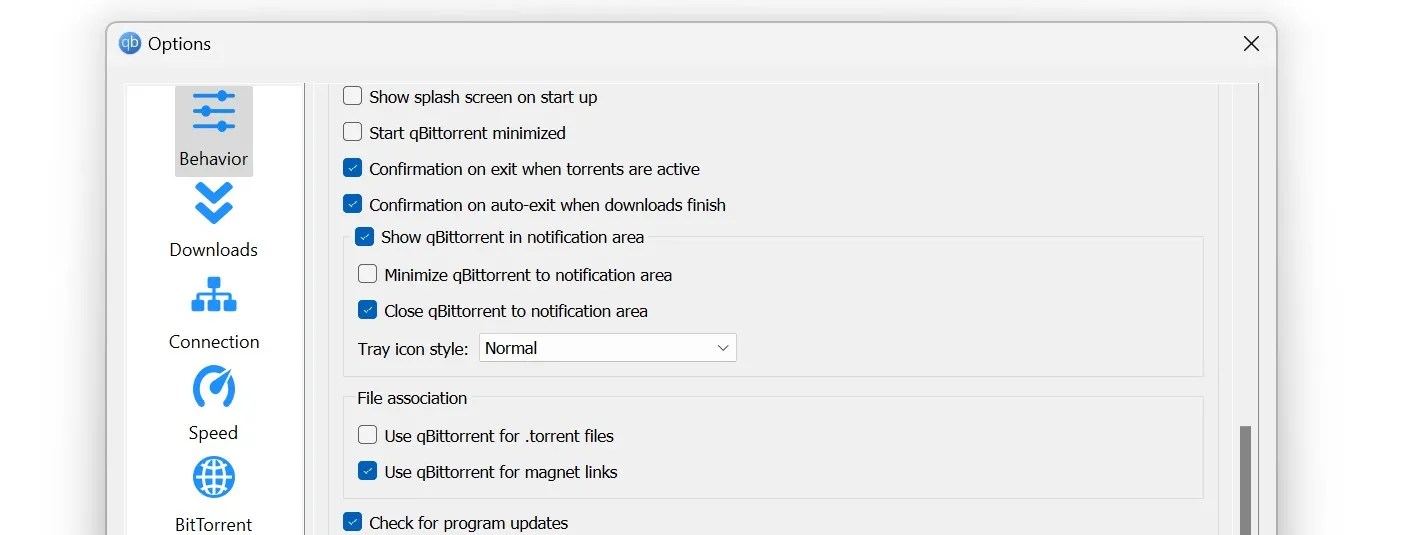Switch to the Downloads tab label
This screenshot has width=1413, height=535.
click(x=213, y=250)
